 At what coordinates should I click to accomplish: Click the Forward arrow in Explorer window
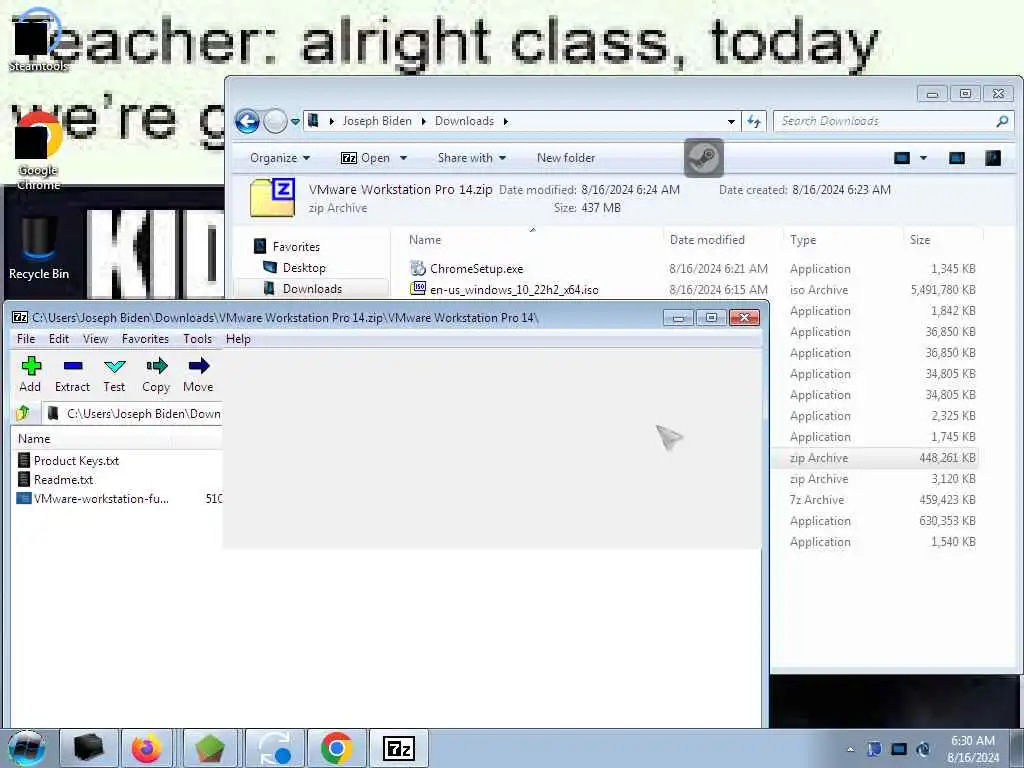[276, 121]
